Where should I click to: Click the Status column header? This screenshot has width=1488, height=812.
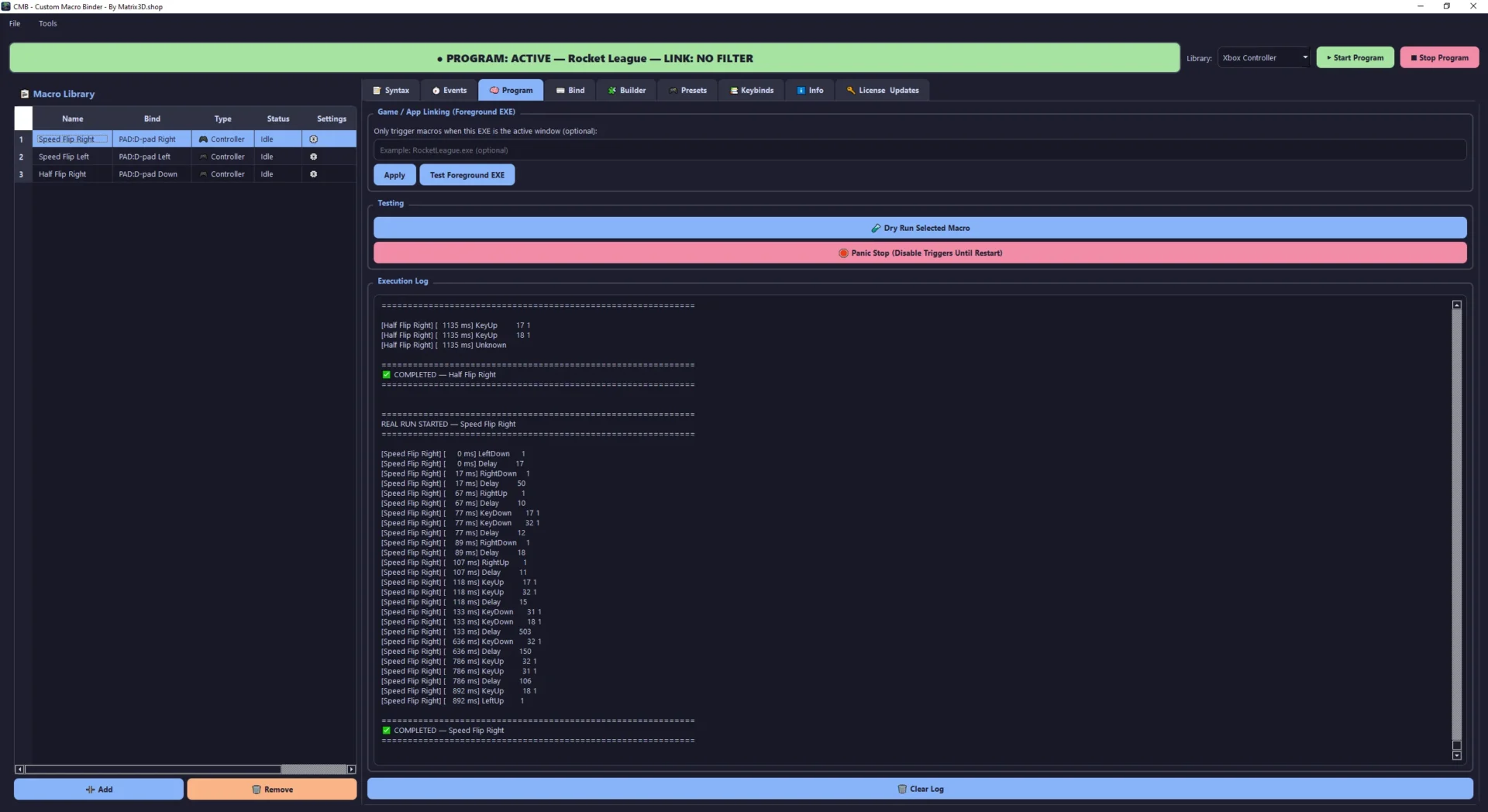coord(278,119)
